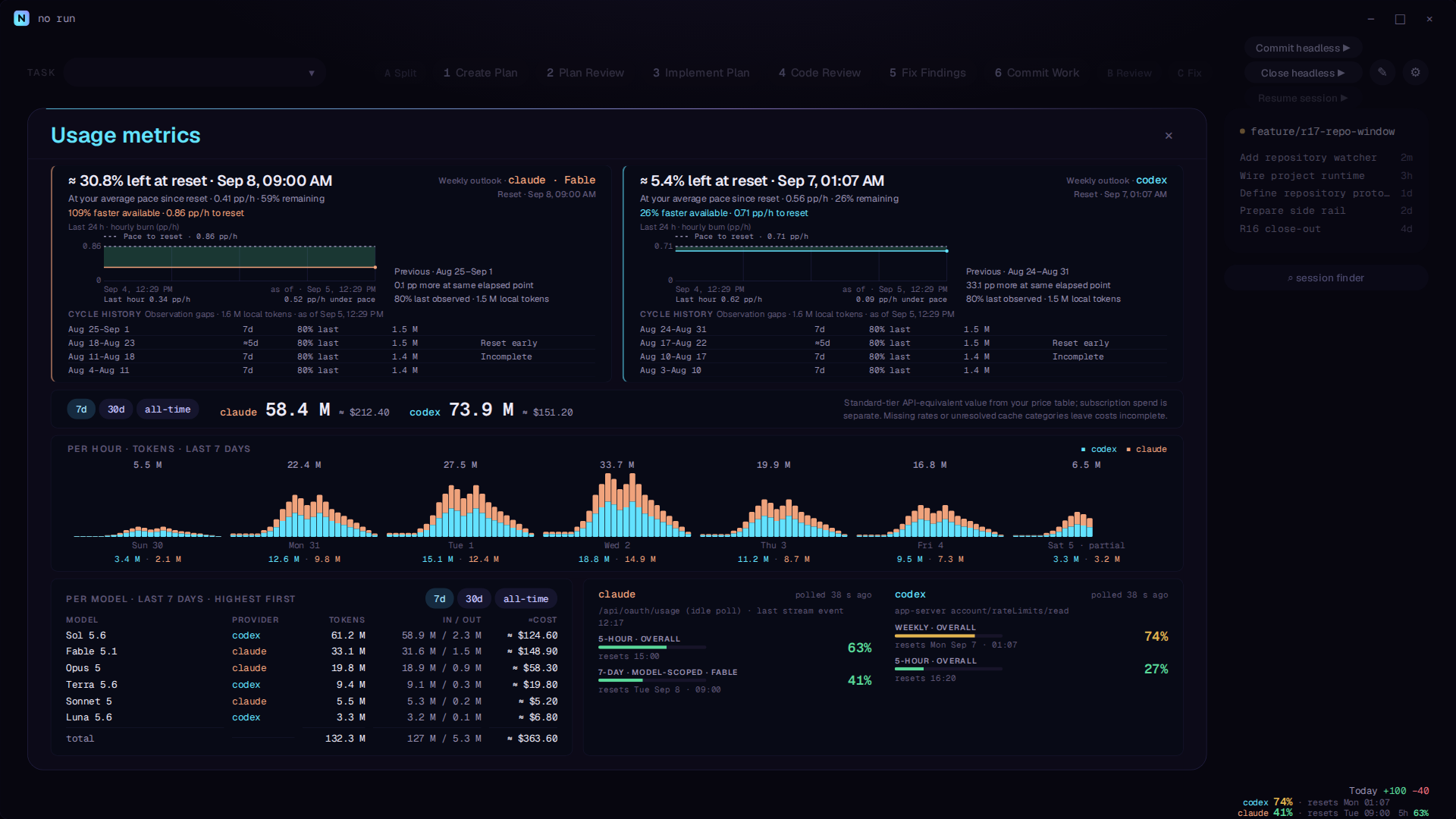Open the session finder search
Image resolution: width=1456 pixels, height=819 pixels.
point(1326,278)
